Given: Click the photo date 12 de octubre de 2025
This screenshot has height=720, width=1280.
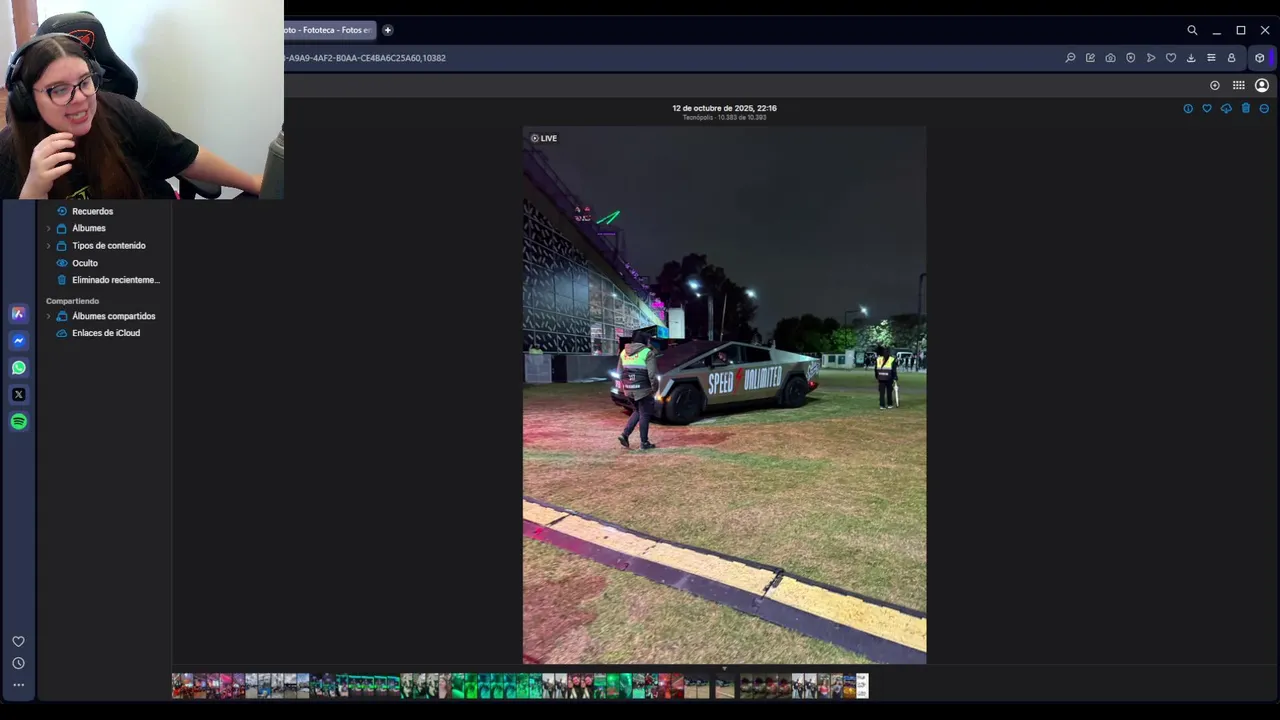Looking at the screenshot, I should [x=724, y=108].
